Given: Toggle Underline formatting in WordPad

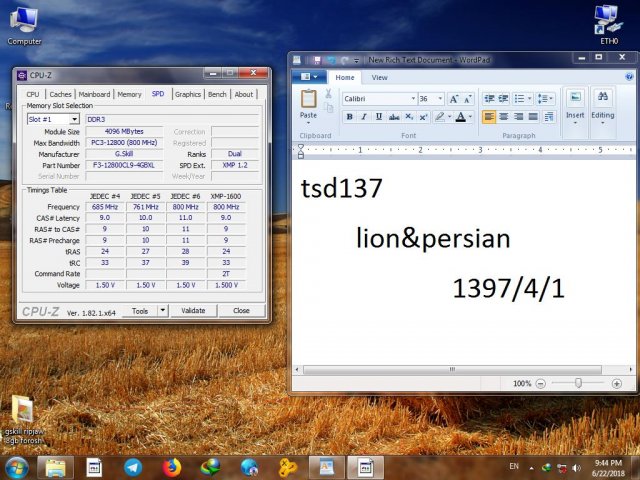Looking at the screenshot, I should 379,117.
